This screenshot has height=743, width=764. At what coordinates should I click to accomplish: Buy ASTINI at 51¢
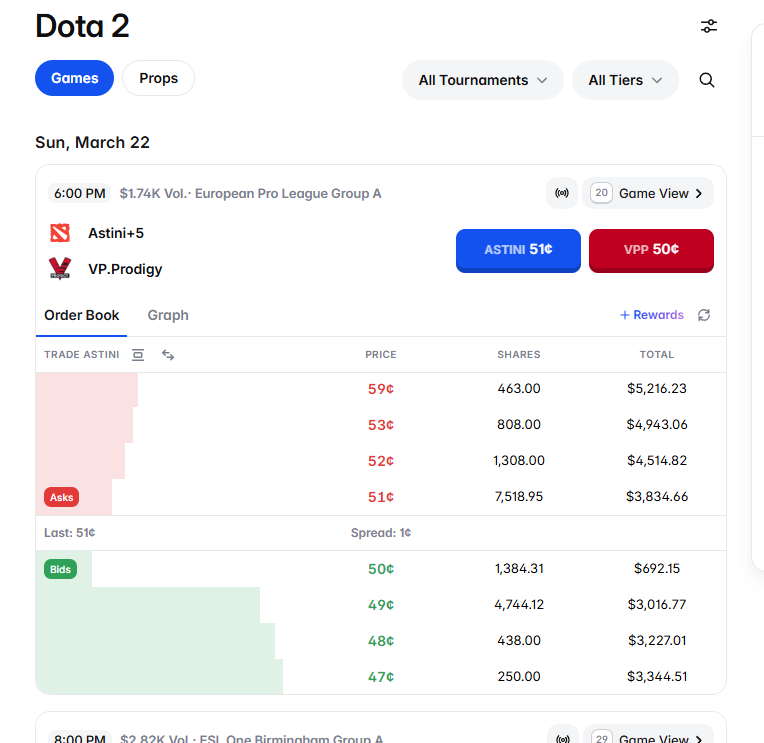coord(518,250)
